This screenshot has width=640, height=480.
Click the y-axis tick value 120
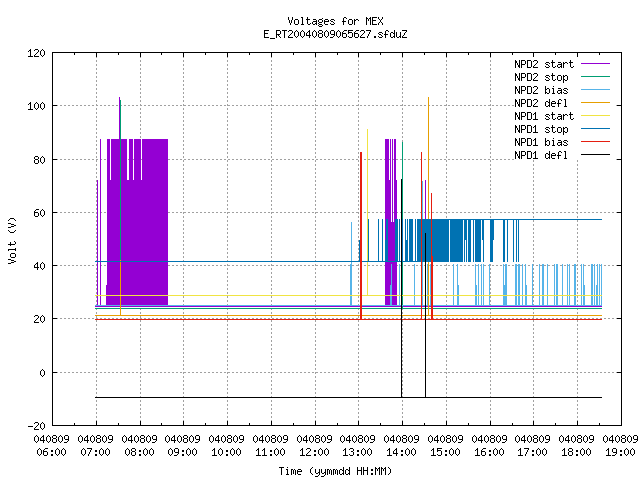tap(36, 53)
